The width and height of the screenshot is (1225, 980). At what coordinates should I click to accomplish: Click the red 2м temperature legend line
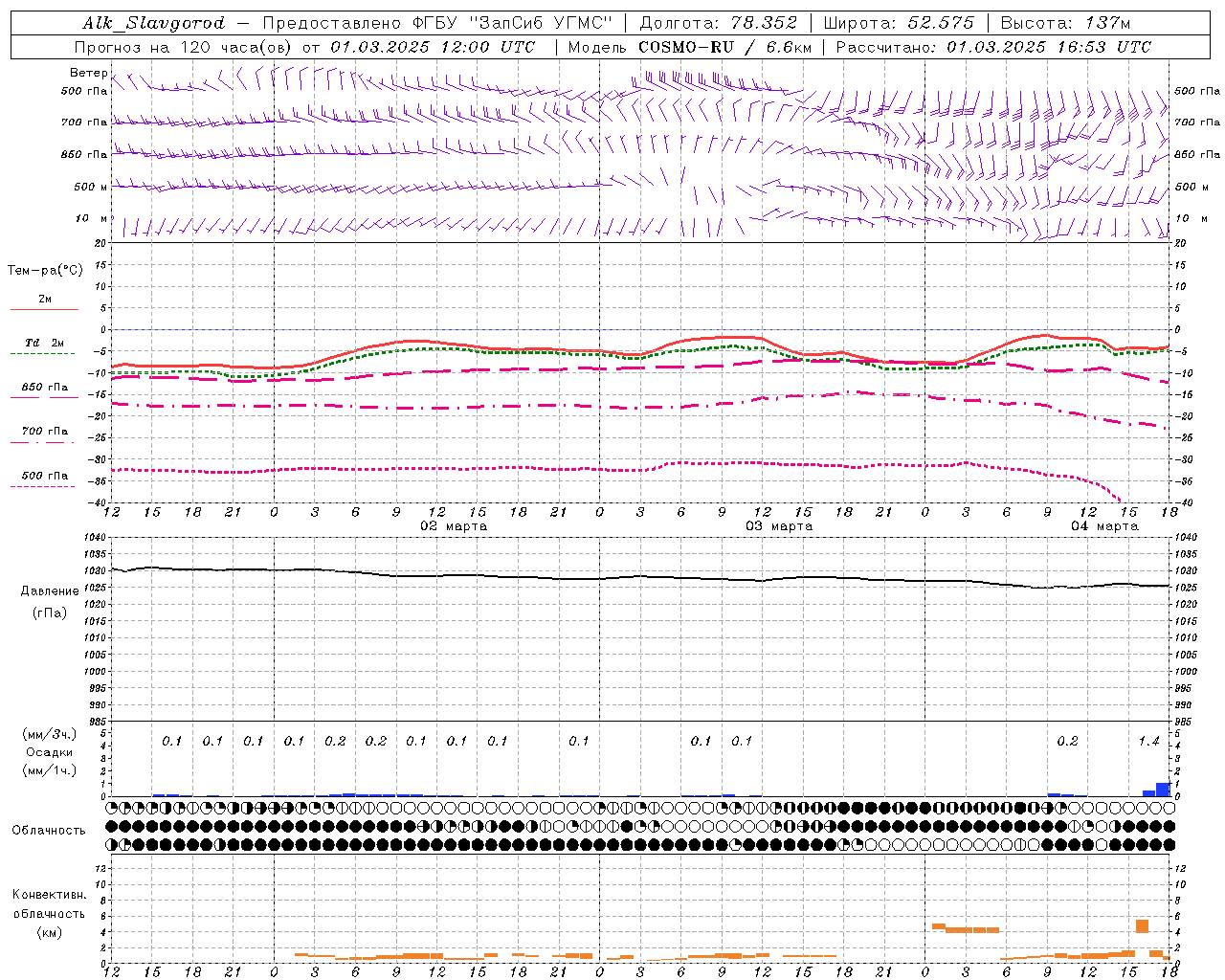pyautogui.click(x=44, y=309)
